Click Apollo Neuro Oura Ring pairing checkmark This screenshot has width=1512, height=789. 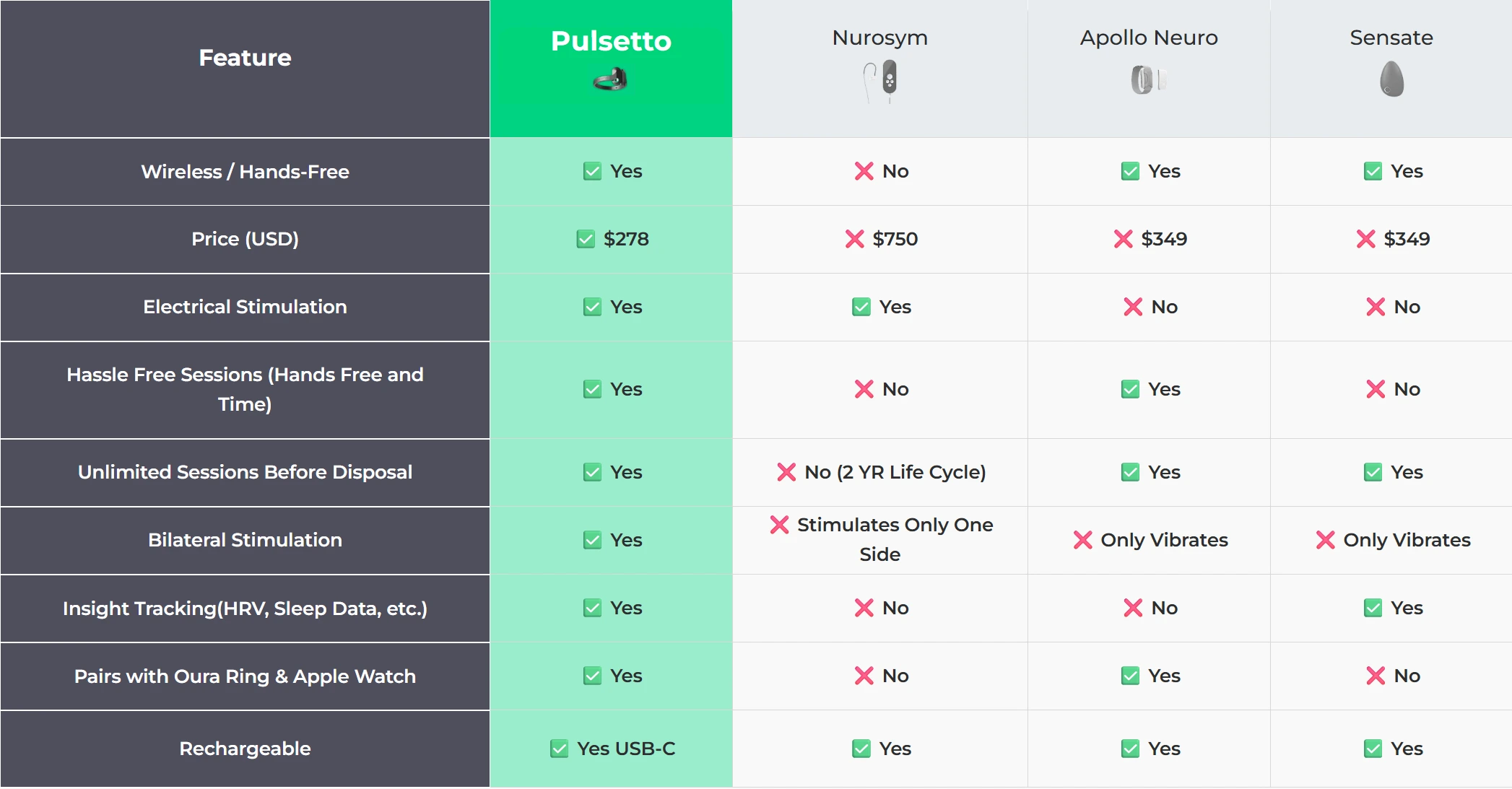click(x=1130, y=676)
